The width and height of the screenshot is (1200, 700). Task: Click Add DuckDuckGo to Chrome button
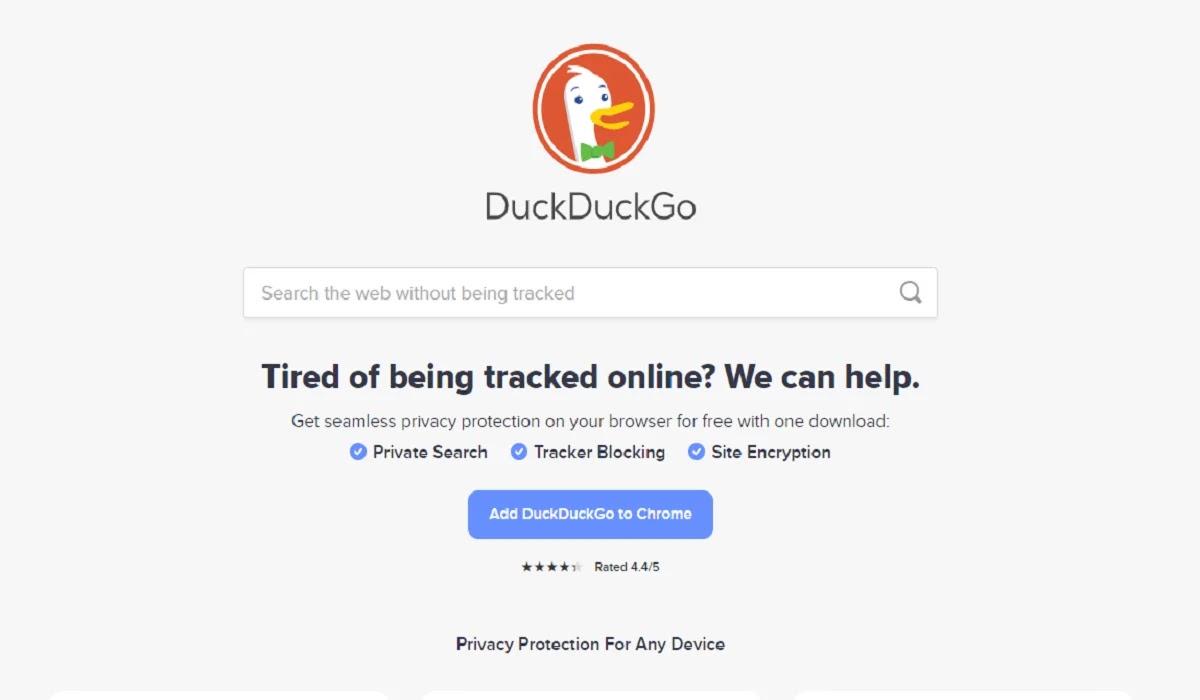click(x=590, y=514)
